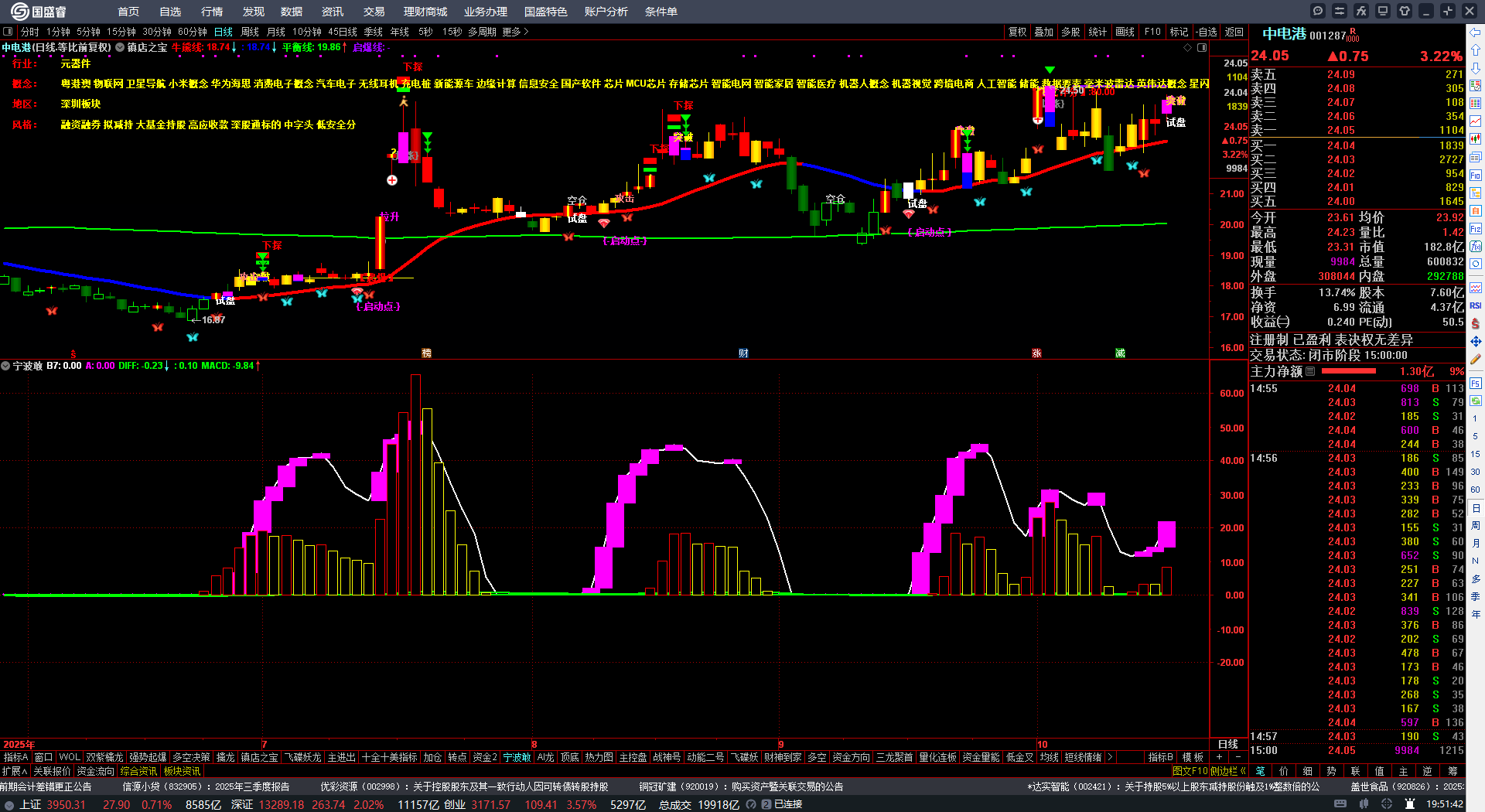1485x812 pixels.
Task: Toggle the 侧边栏 sidebar collapse
Action: coord(1227,771)
